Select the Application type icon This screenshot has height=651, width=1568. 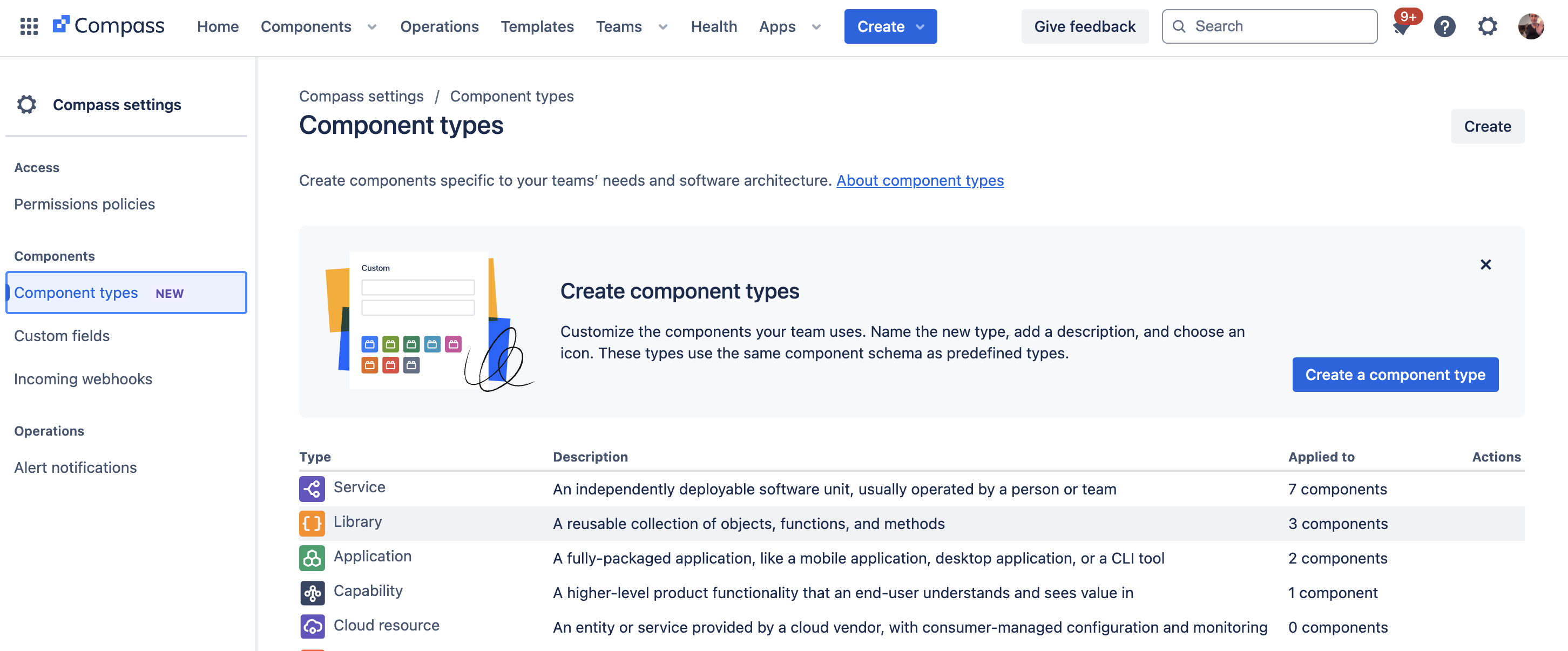(x=312, y=557)
